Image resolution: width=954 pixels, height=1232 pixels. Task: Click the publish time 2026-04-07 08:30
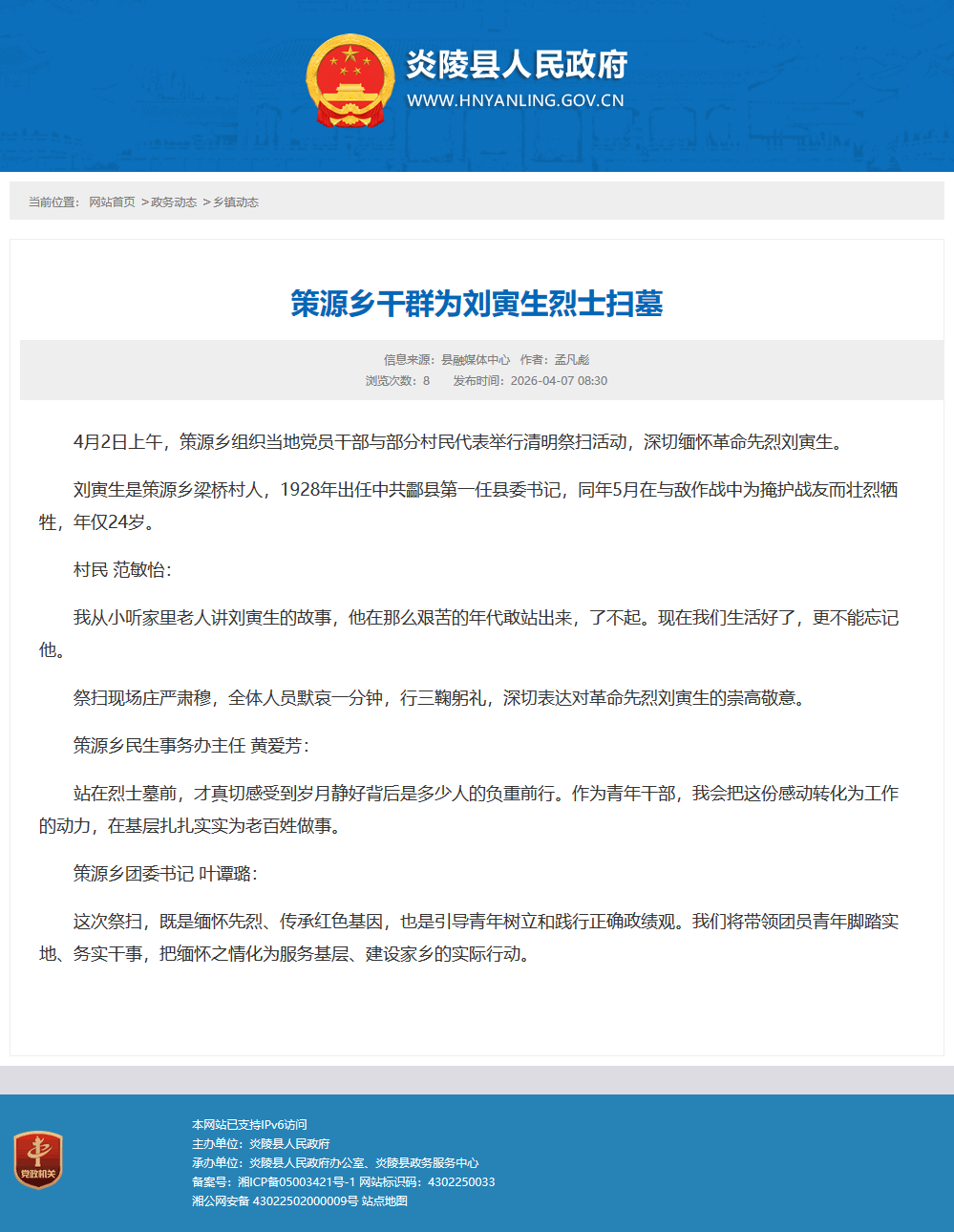pos(559,381)
